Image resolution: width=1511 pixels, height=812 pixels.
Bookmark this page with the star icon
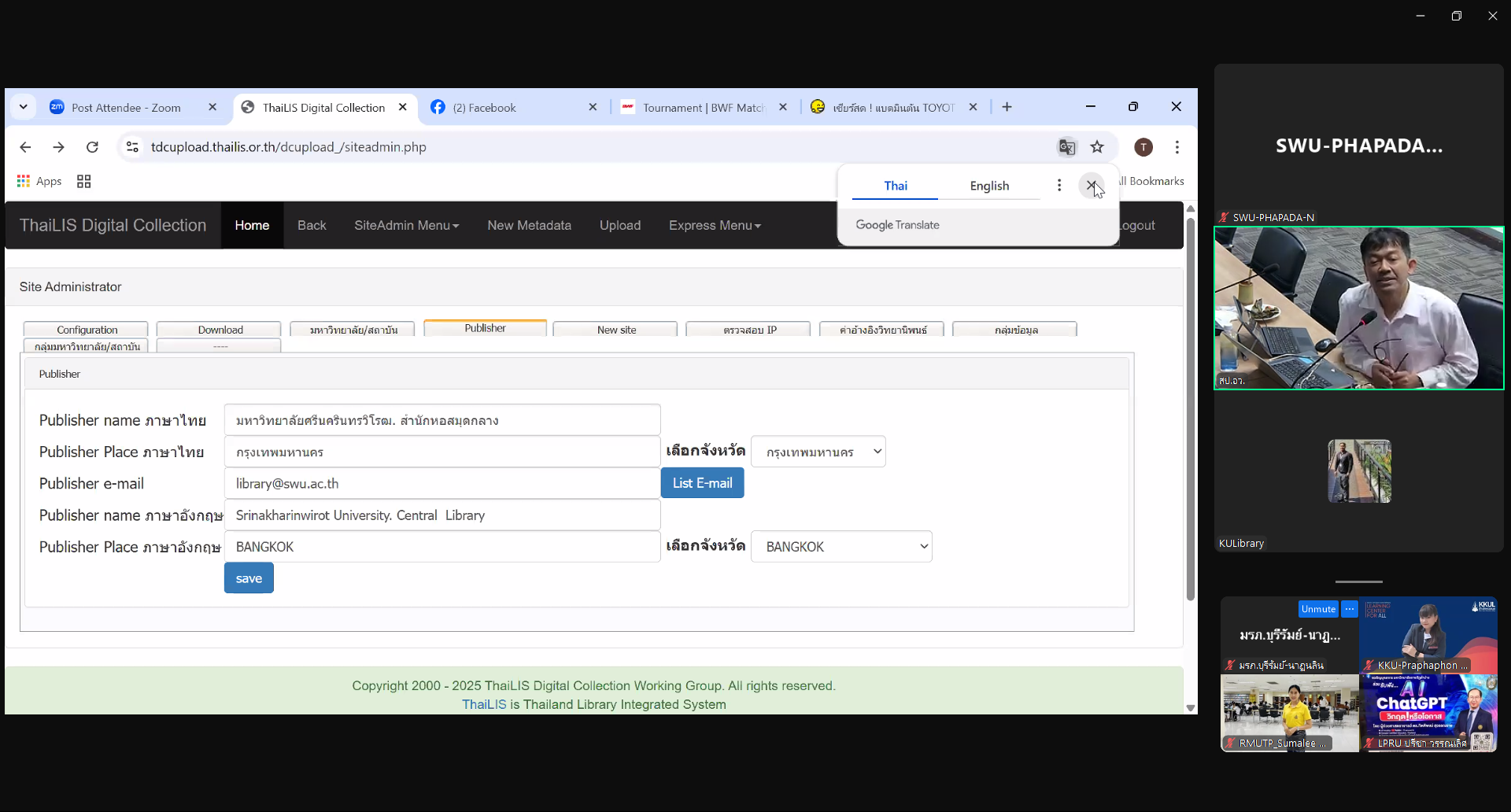point(1097,147)
